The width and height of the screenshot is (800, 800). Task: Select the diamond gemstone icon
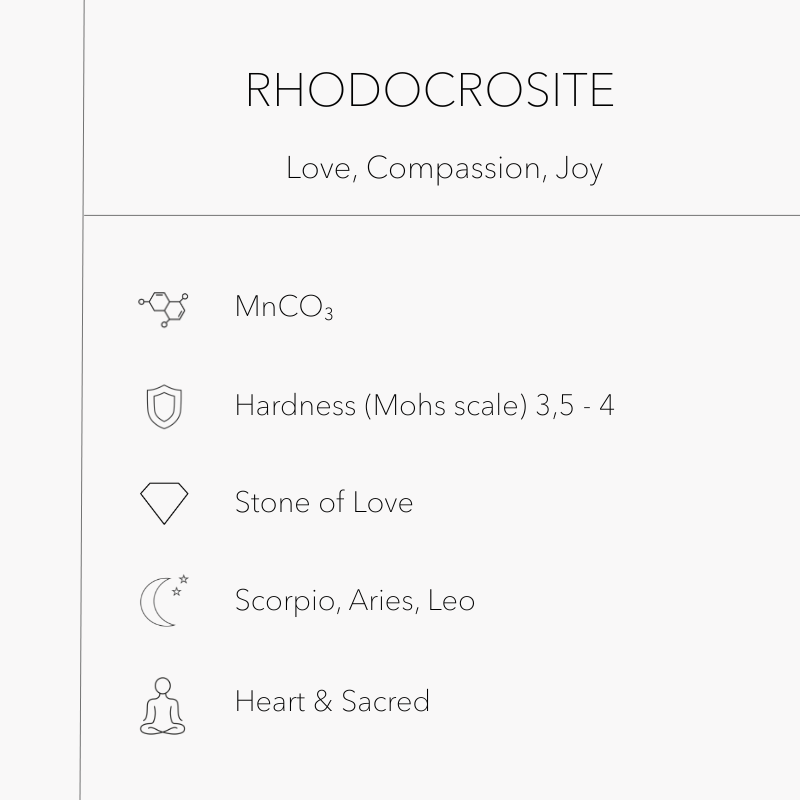pyautogui.click(x=164, y=503)
